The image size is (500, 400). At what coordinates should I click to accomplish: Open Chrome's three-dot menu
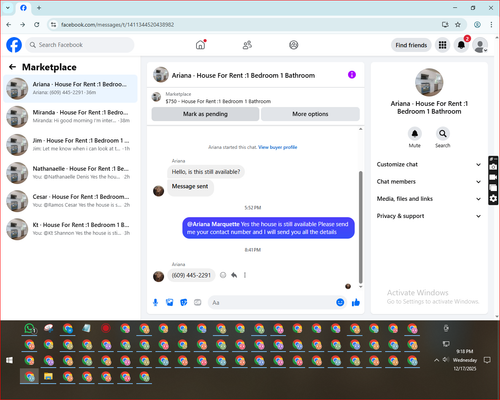point(491,24)
